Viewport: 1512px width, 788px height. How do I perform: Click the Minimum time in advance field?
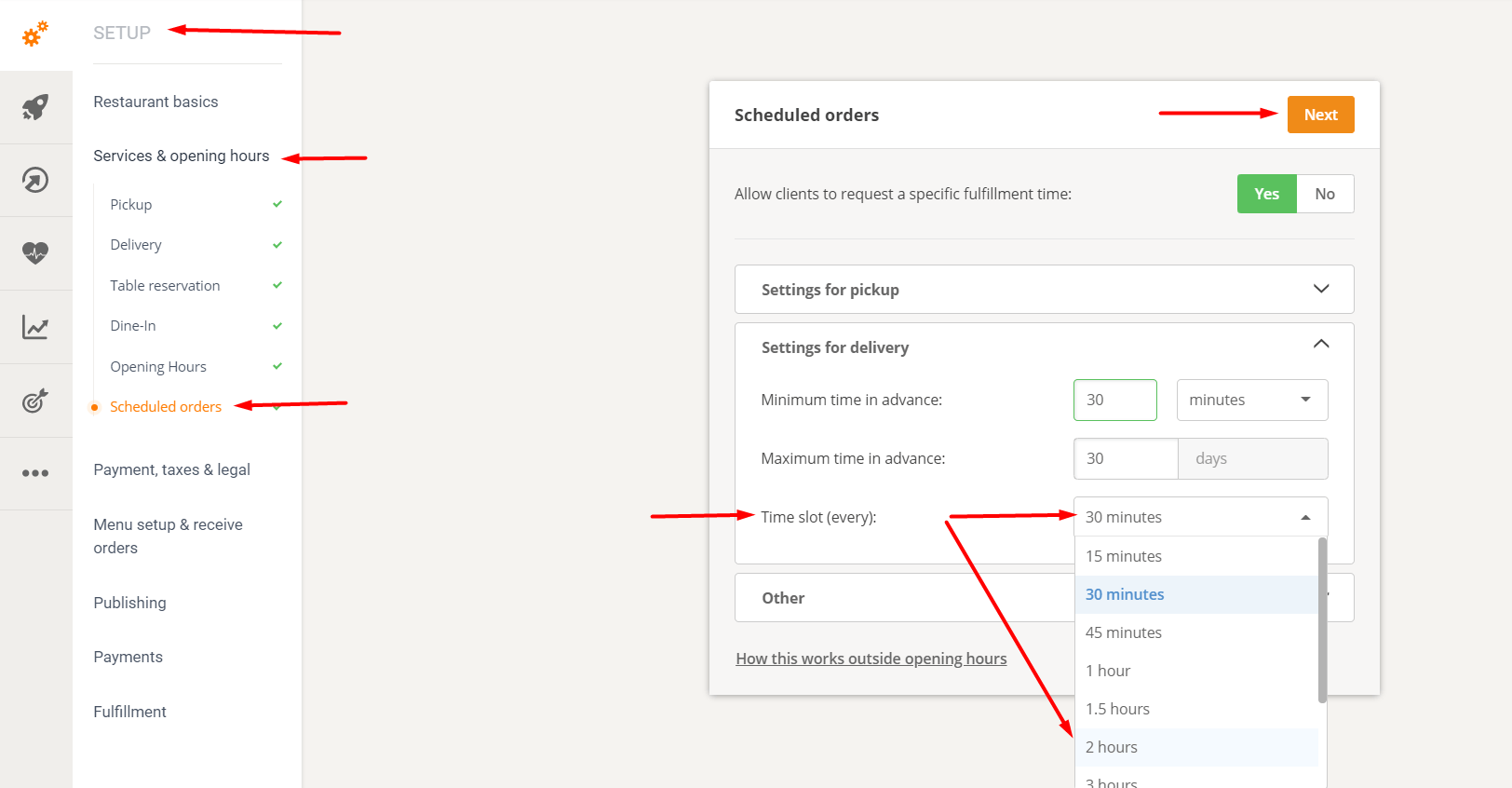(1114, 400)
